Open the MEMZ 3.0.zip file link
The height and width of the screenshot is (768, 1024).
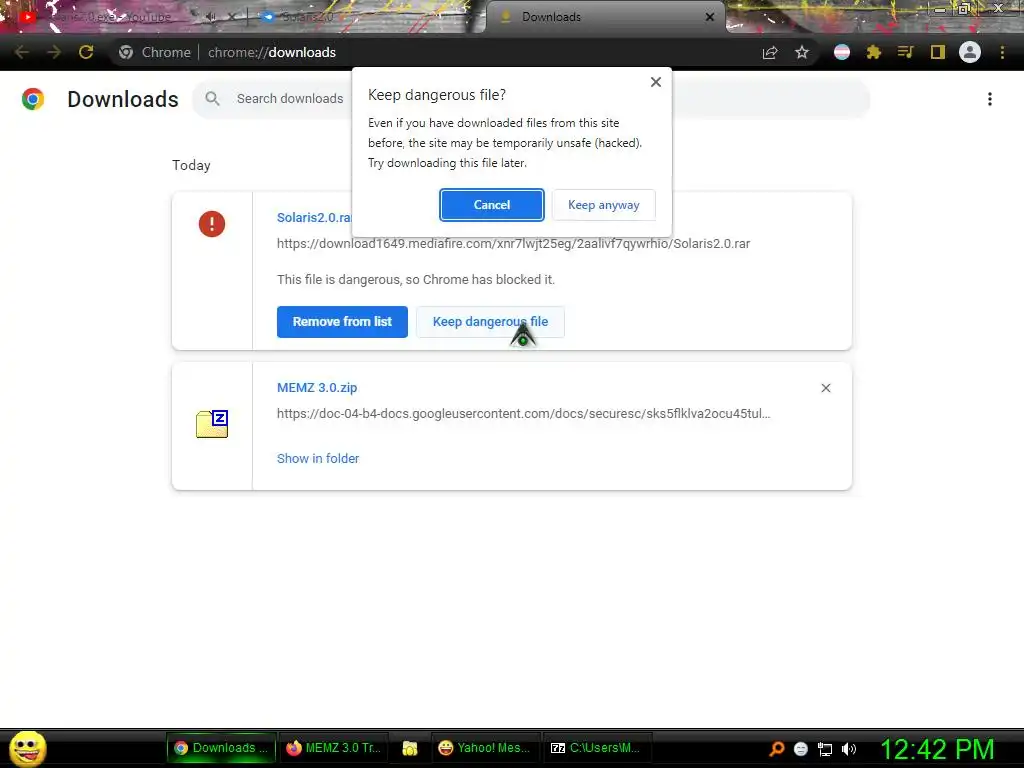point(317,388)
